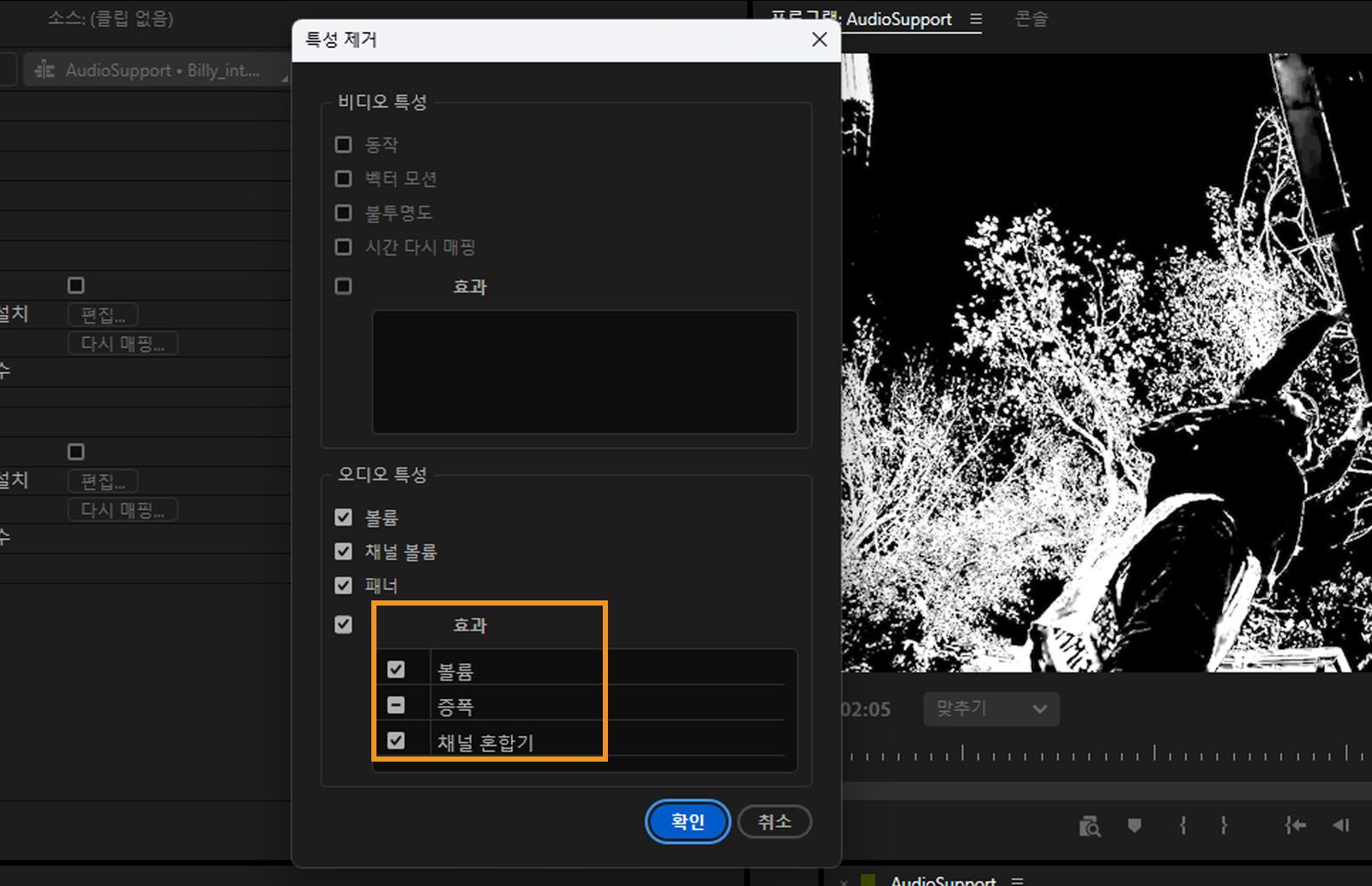Screen dimensions: 1372x886
Task: Step back one frame in Program monitor
Action: [1341, 825]
